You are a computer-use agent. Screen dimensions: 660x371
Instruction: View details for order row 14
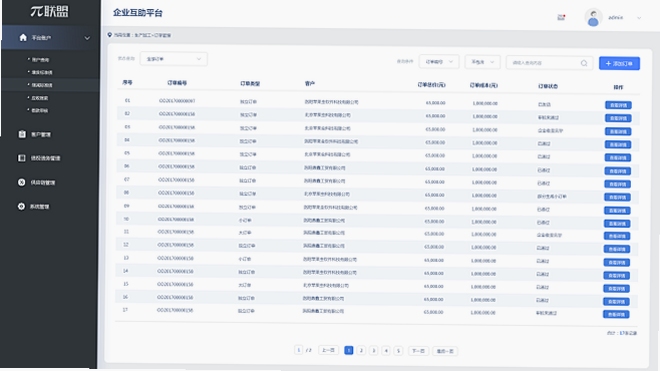(617, 276)
